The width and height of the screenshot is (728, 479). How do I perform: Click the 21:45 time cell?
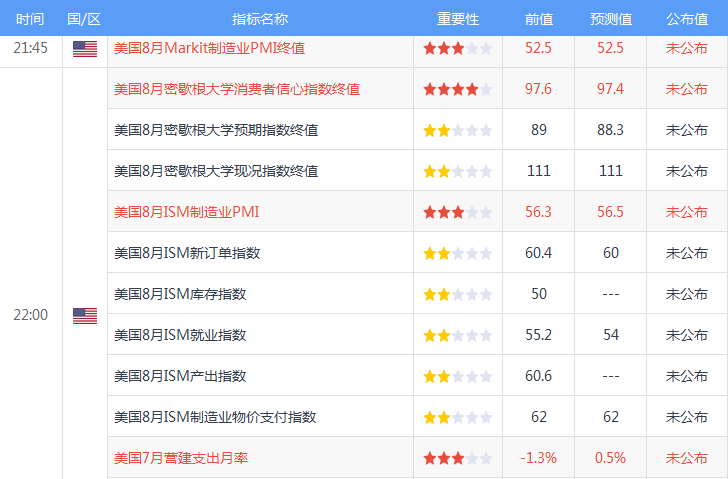point(31,48)
